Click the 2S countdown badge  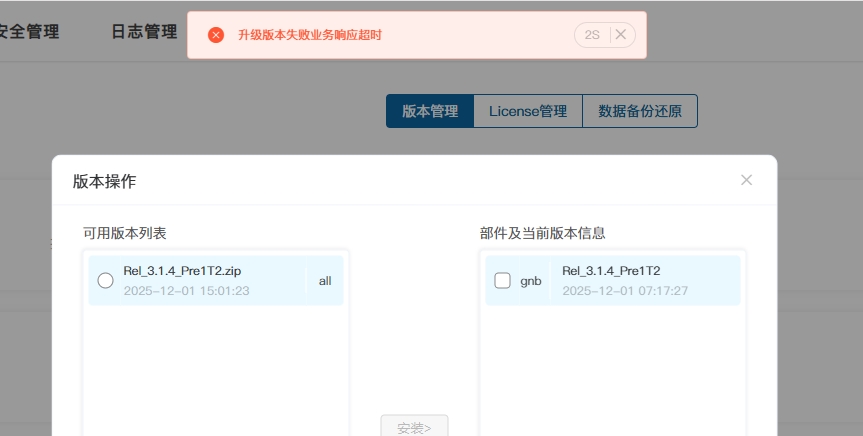tap(592, 35)
